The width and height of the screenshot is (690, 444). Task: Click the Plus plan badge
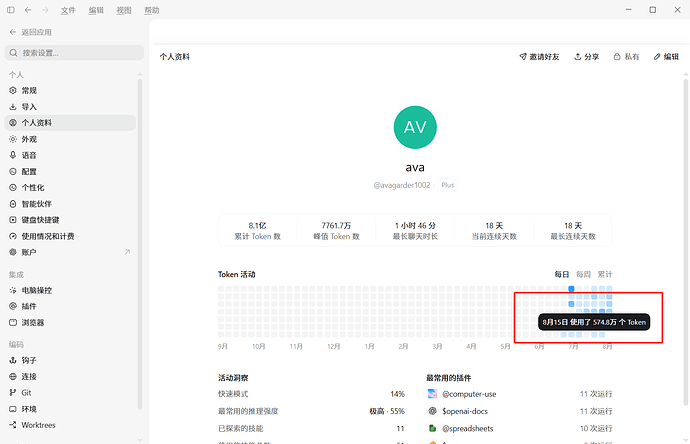click(448, 185)
